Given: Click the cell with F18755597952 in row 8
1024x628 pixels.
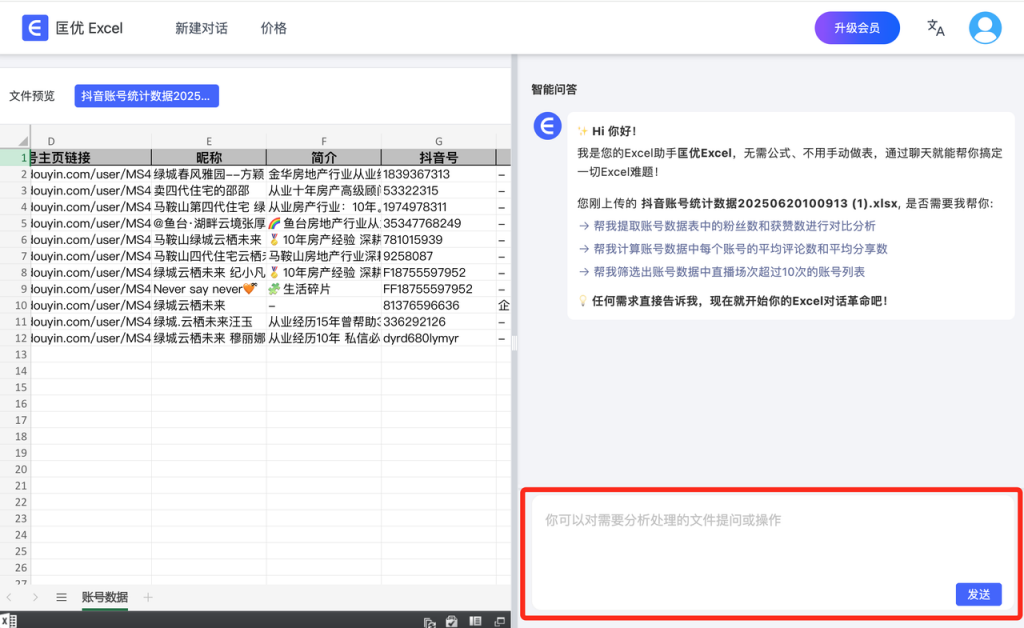Looking at the screenshot, I should pos(439,272).
